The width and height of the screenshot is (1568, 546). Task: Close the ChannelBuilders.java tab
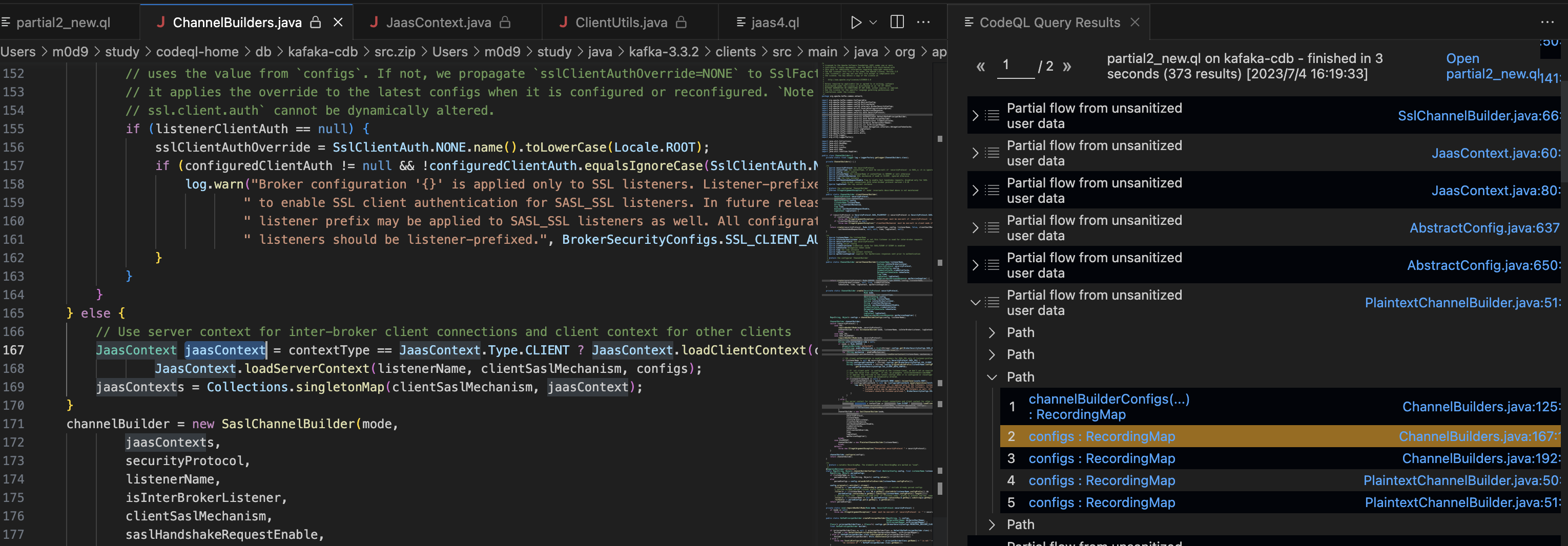(x=338, y=23)
